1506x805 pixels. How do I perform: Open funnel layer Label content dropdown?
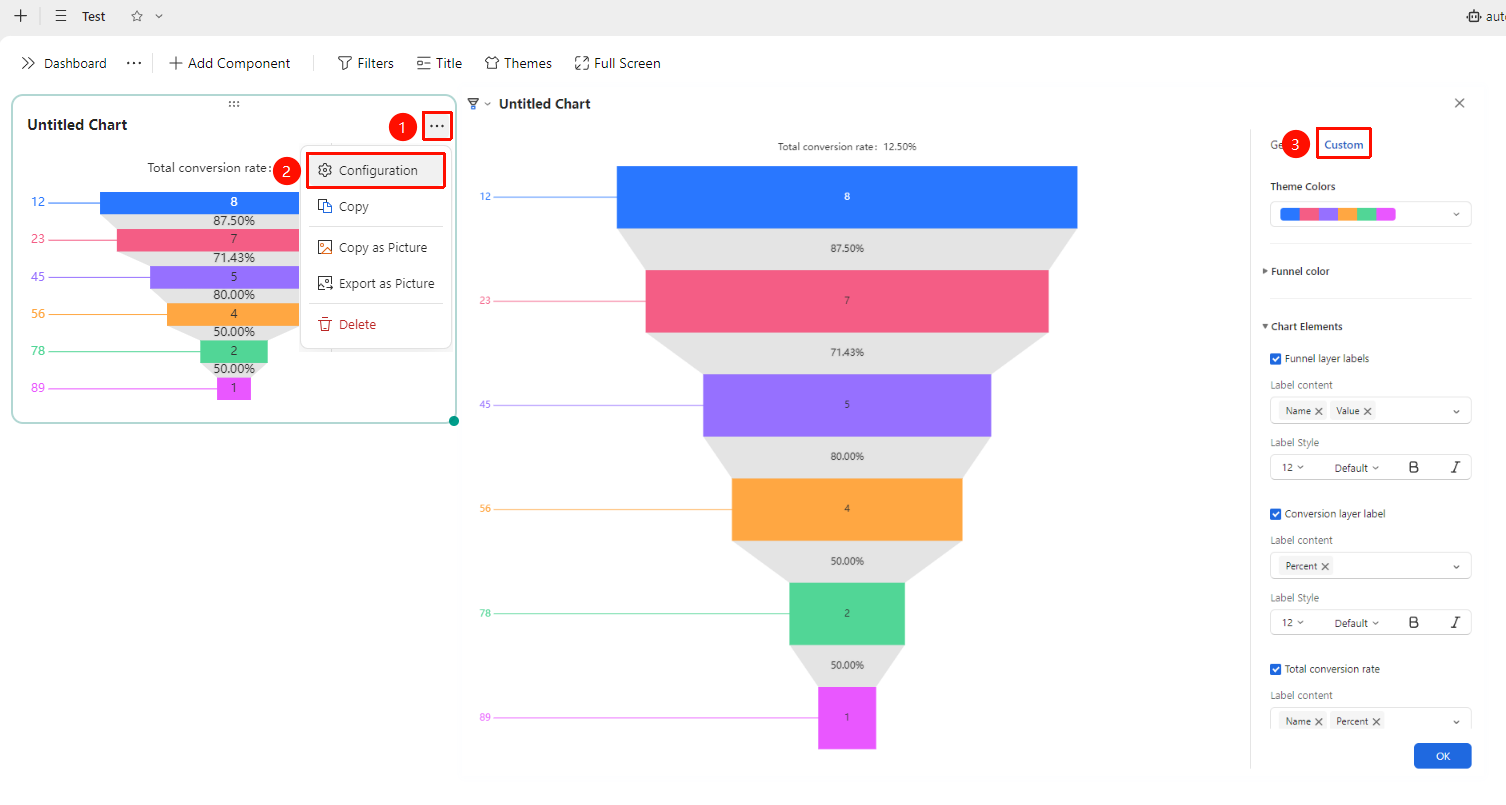1456,411
